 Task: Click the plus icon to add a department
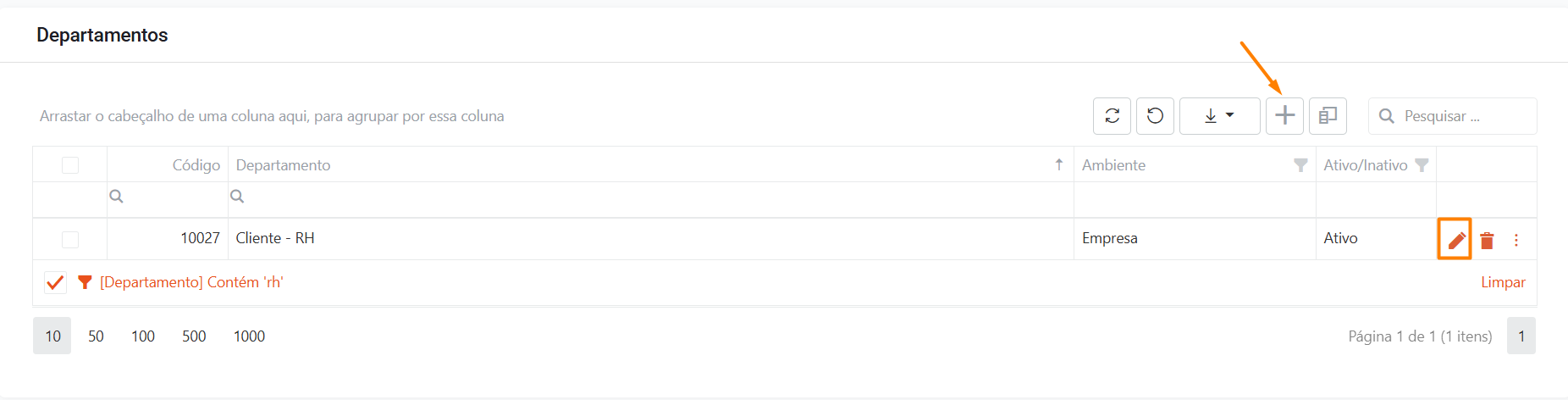[x=1284, y=116]
